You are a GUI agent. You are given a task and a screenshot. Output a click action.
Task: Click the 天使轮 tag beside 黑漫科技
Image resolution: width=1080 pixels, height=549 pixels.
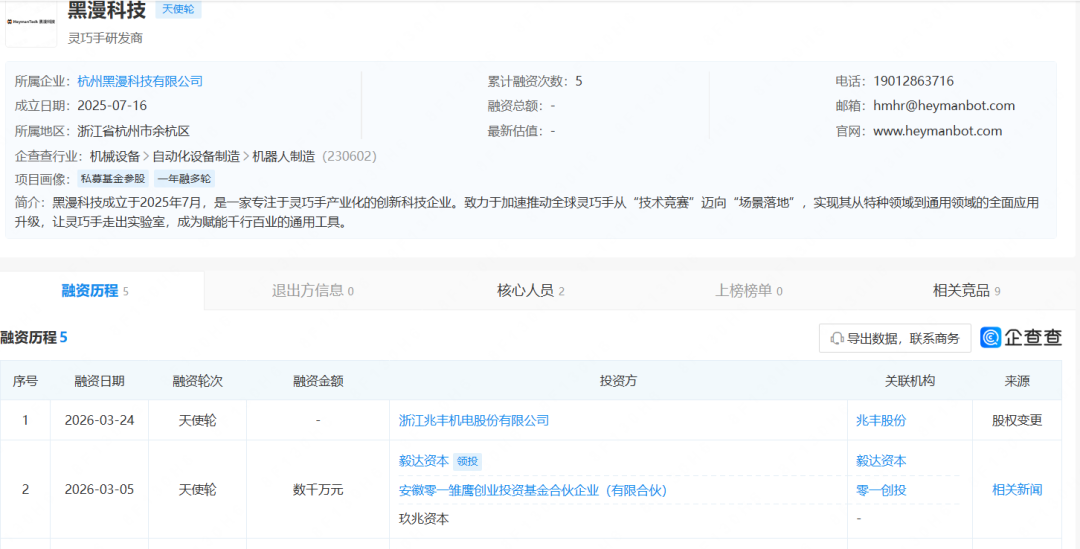(178, 10)
